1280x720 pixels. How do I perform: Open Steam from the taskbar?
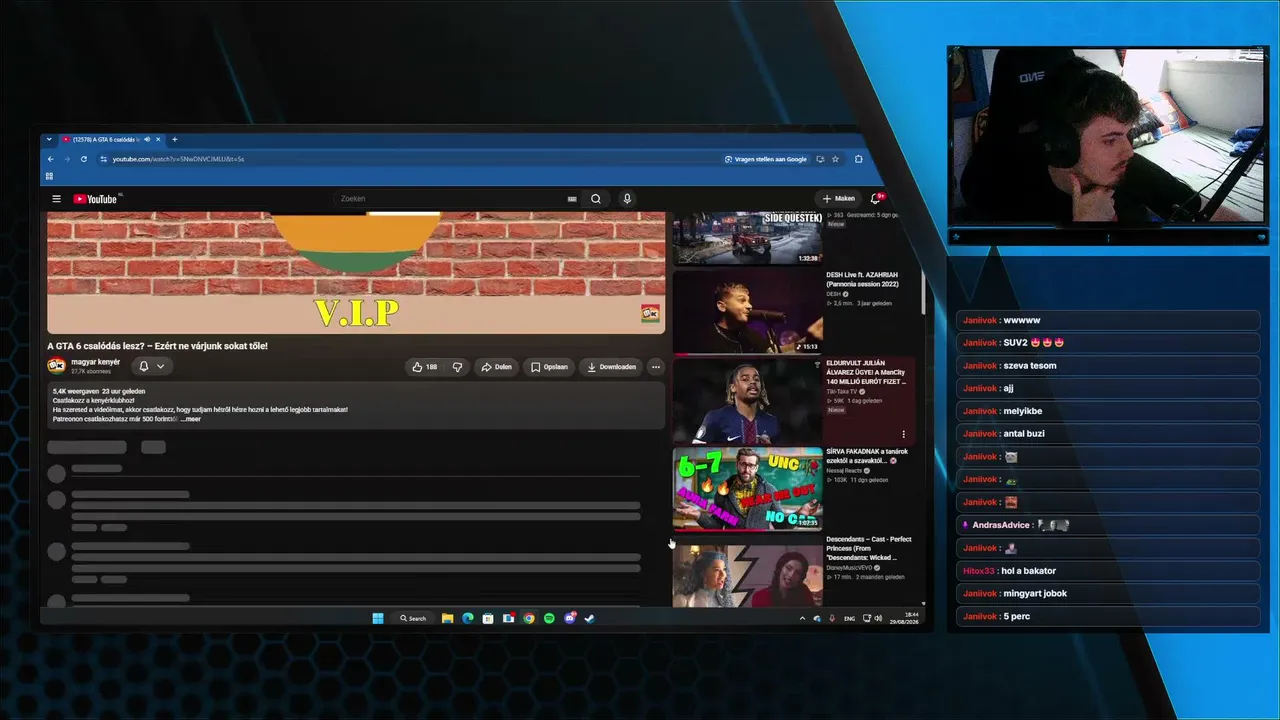tap(590, 618)
